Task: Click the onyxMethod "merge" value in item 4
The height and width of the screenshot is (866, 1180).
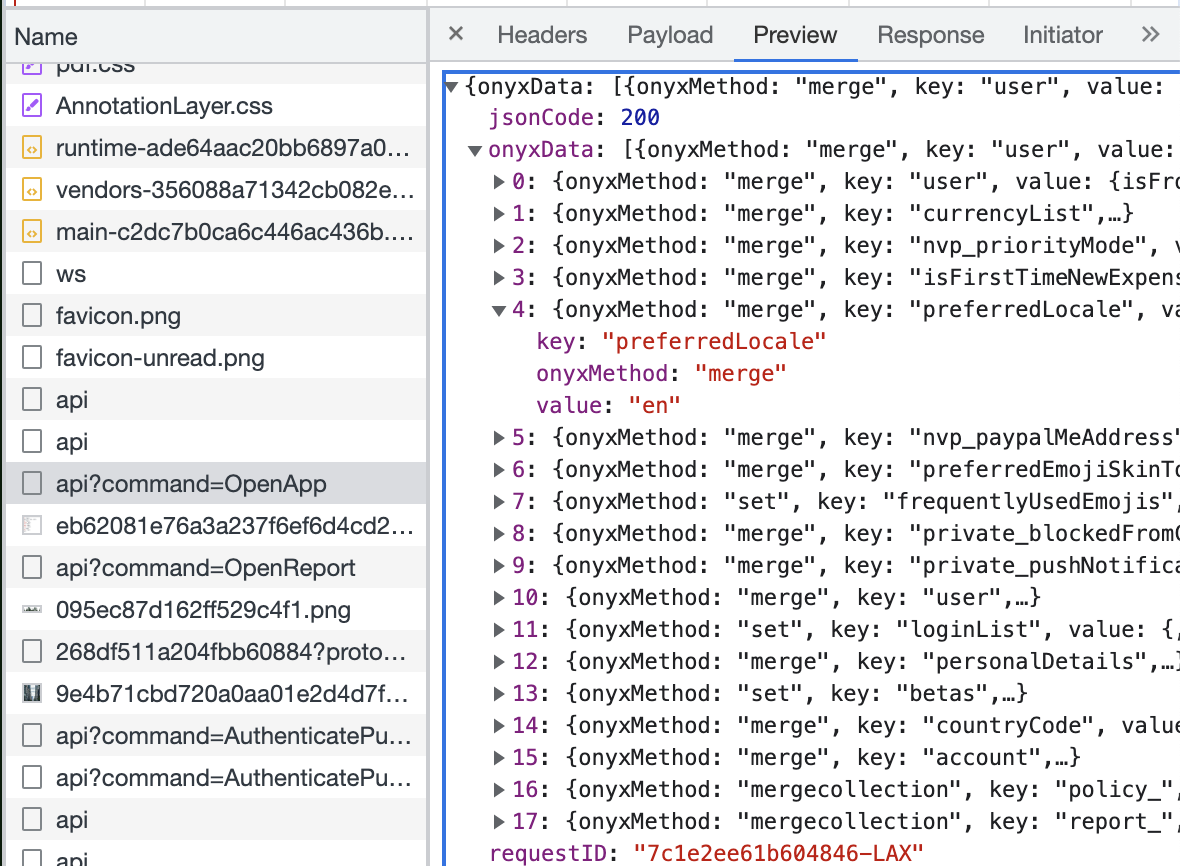Action: [741, 373]
